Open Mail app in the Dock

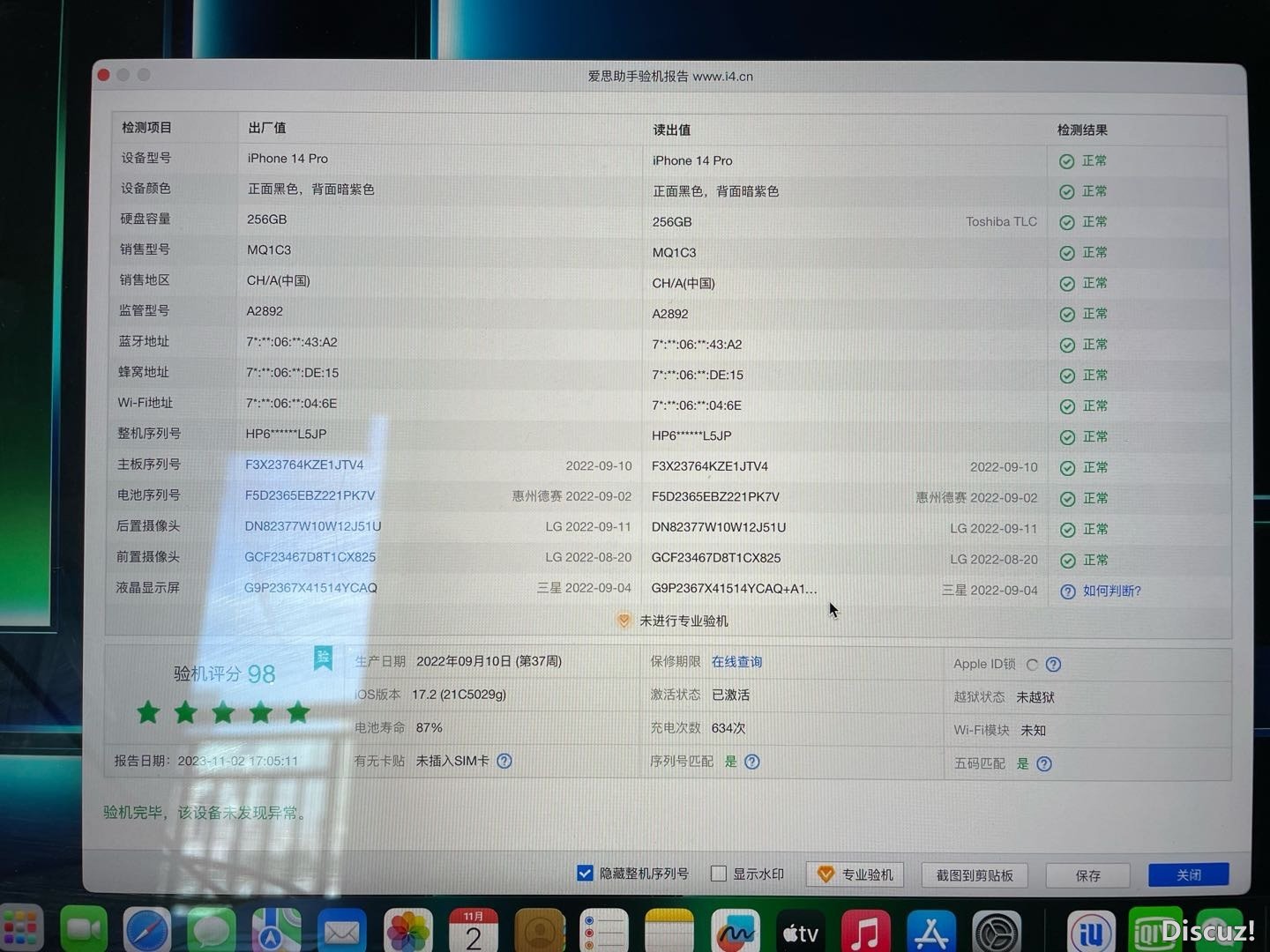pyautogui.click(x=341, y=931)
